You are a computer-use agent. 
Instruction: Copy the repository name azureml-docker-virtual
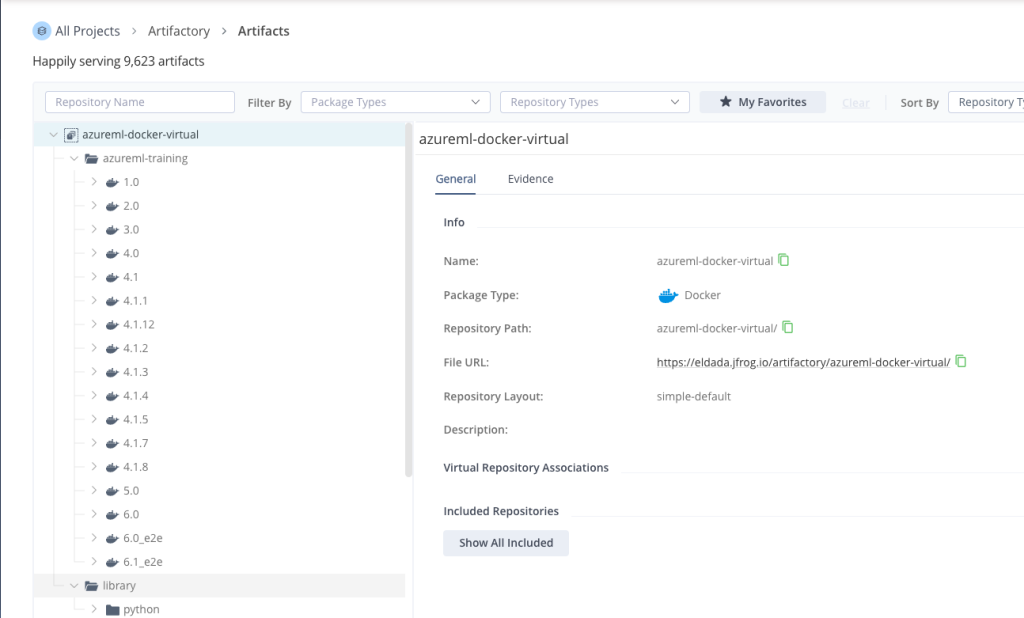(784, 260)
